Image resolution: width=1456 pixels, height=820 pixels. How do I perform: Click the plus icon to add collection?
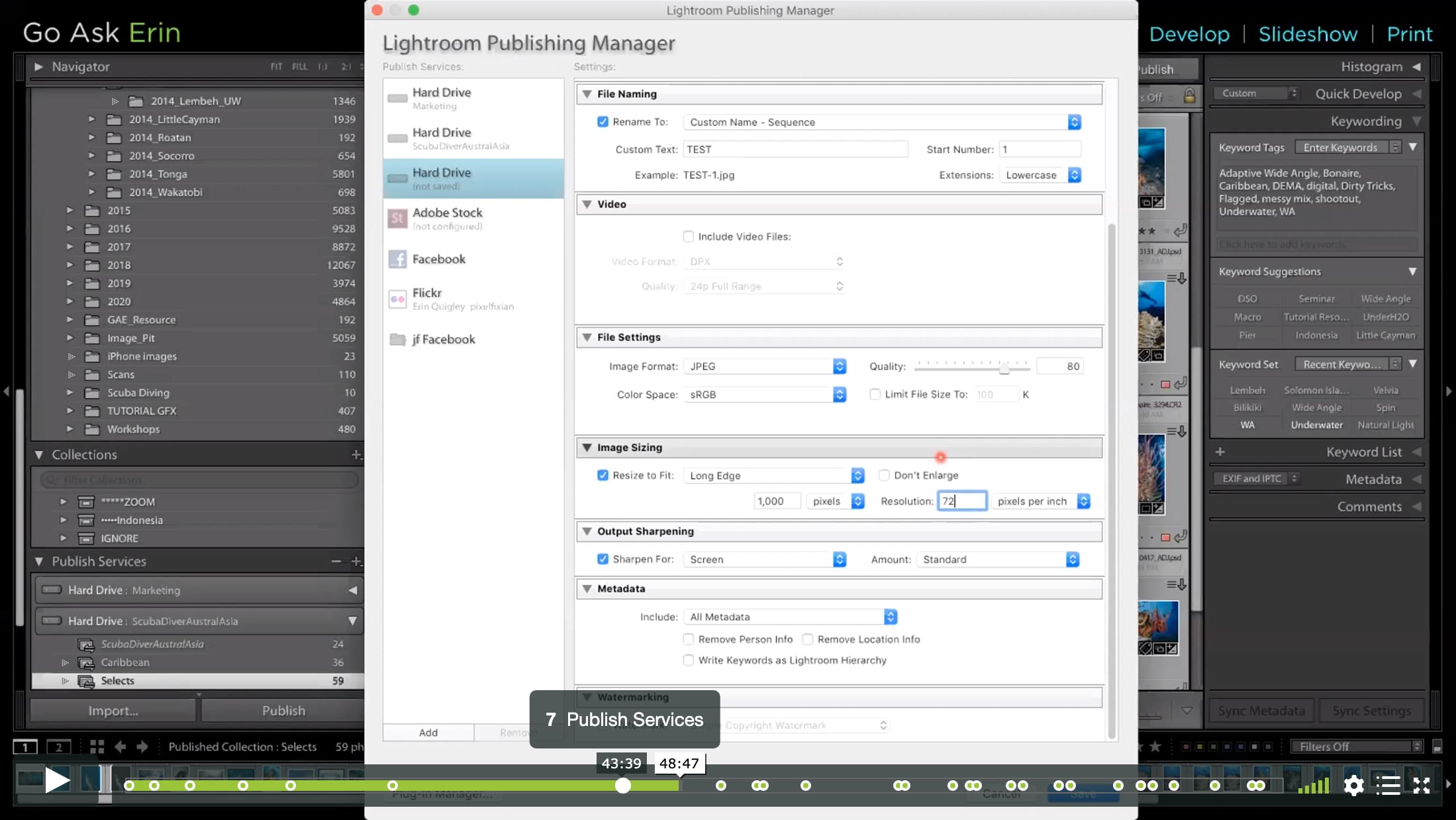(356, 454)
